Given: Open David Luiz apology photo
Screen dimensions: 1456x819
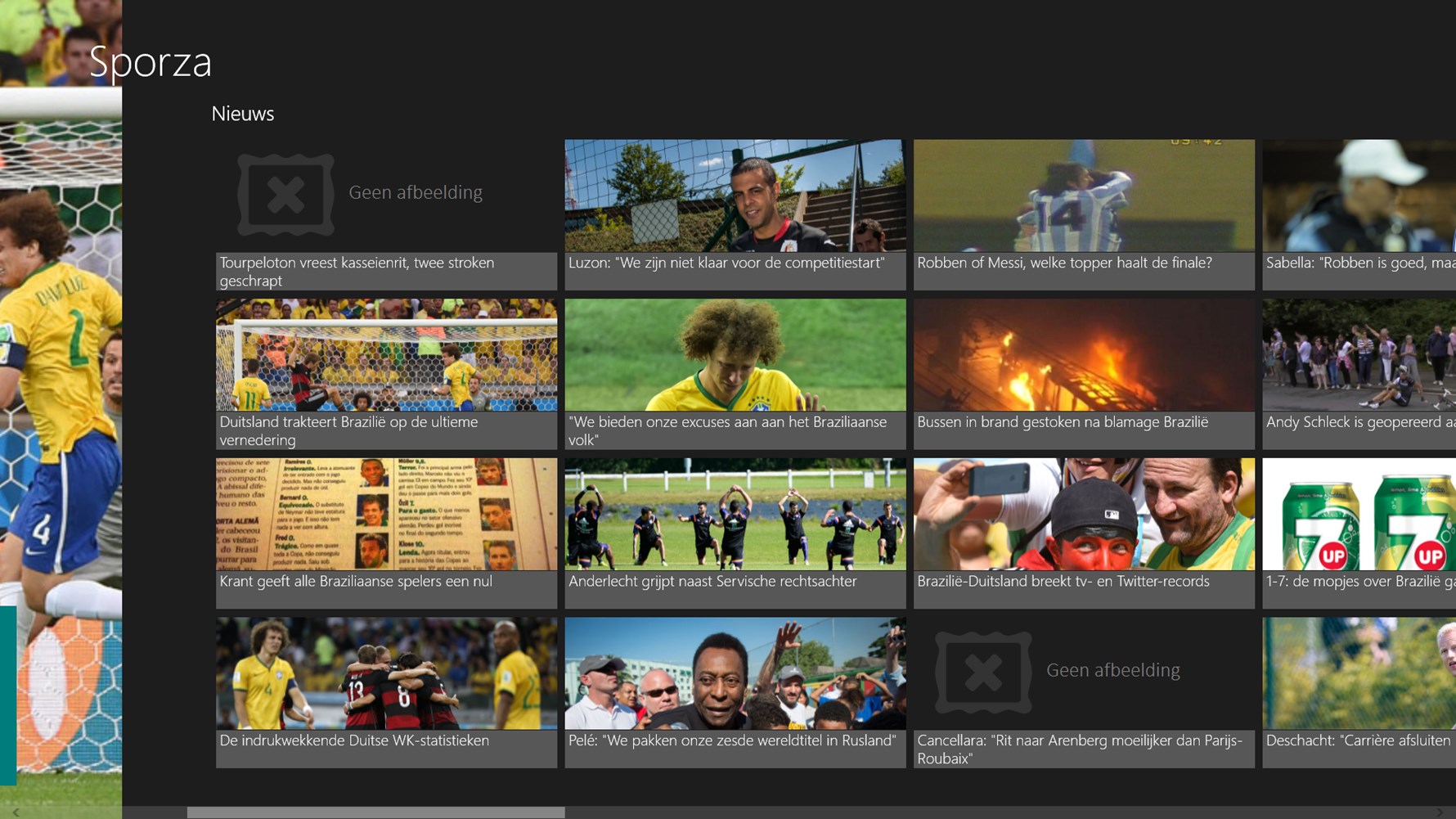Looking at the screenshot, I should pyautogui.click(x=735, y=355).
